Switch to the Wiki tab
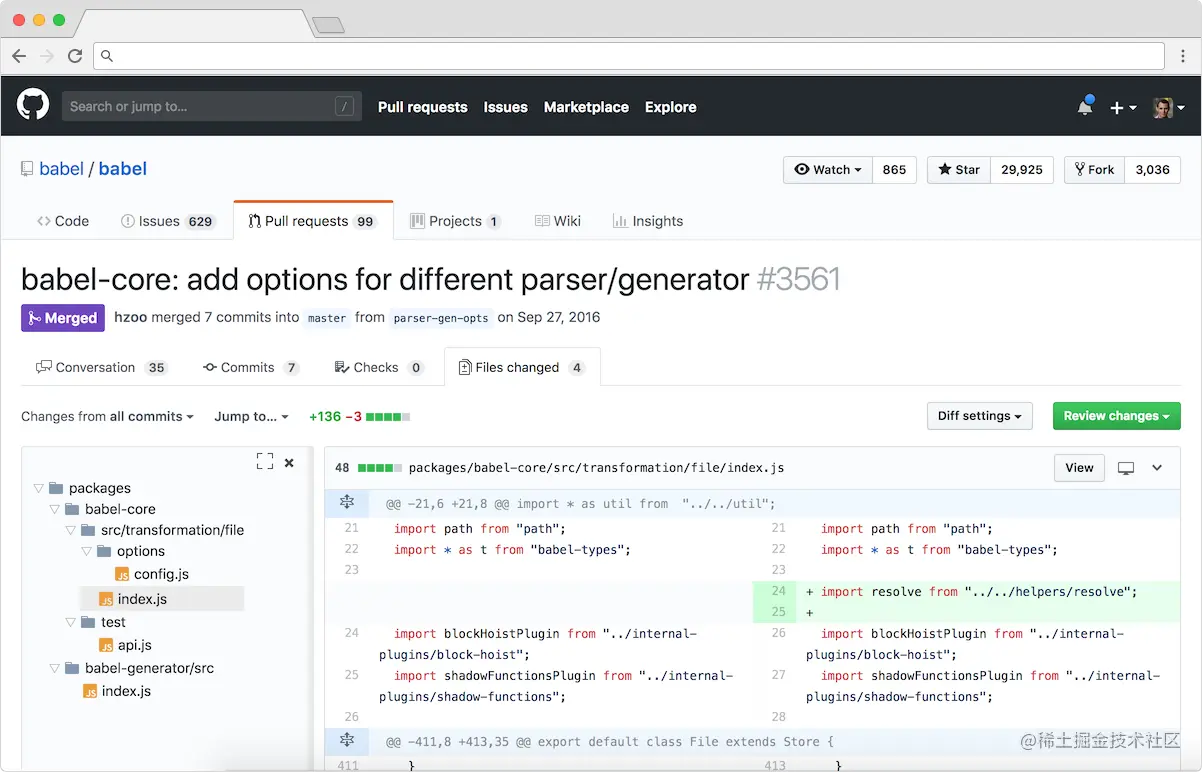The width and height of the screenshot is (1202, 772). click(557, 221)
